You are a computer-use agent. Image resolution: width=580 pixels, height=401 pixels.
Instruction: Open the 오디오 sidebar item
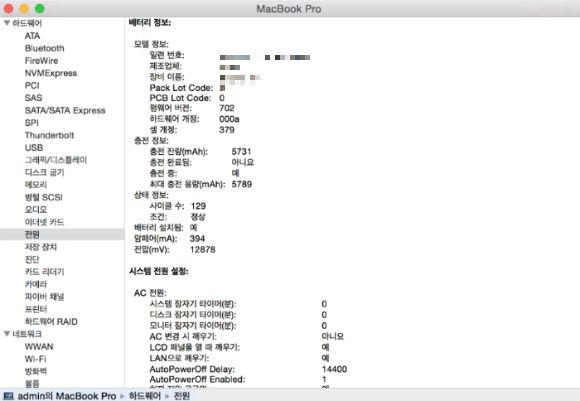[x=36, y=209]
